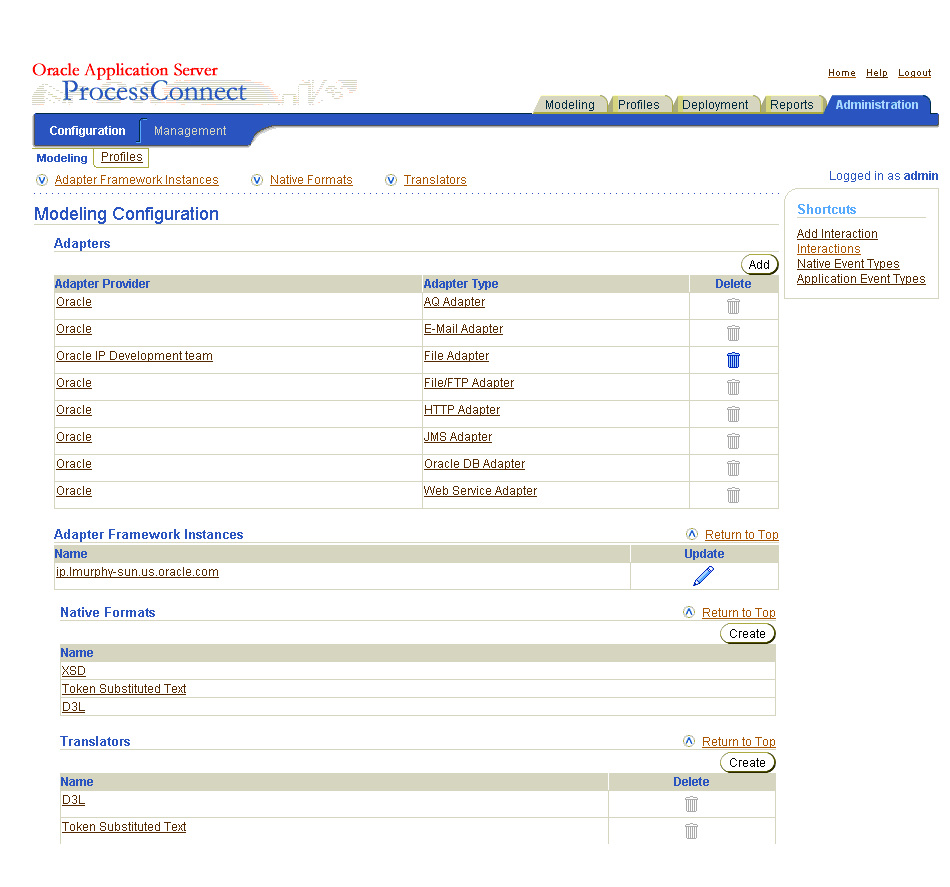Click Return to Top in Native Formats section
Image resolution: width=950 pixels, height=887 pixels.
point(739,613)
